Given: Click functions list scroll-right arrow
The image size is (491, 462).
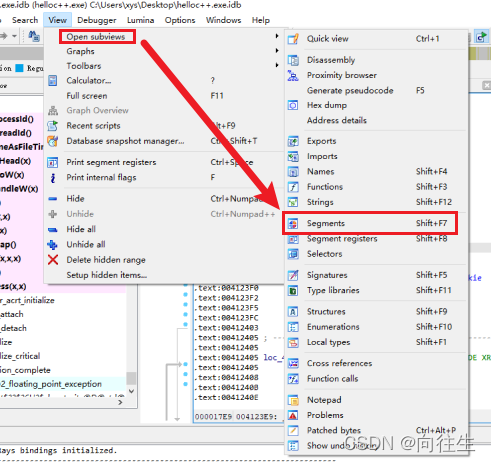Looking at the screenshot, I should tap(120, 402).
